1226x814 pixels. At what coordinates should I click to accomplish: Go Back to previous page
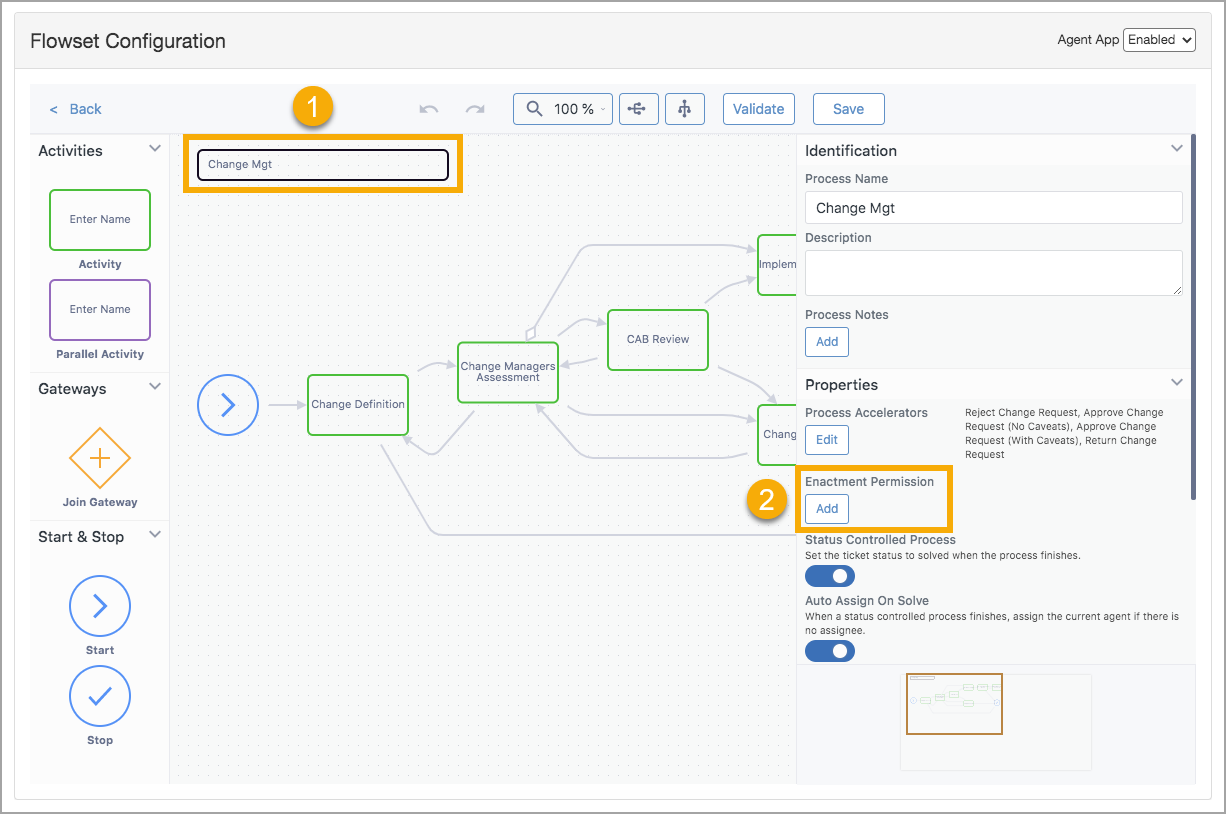(x=76, y=109)
